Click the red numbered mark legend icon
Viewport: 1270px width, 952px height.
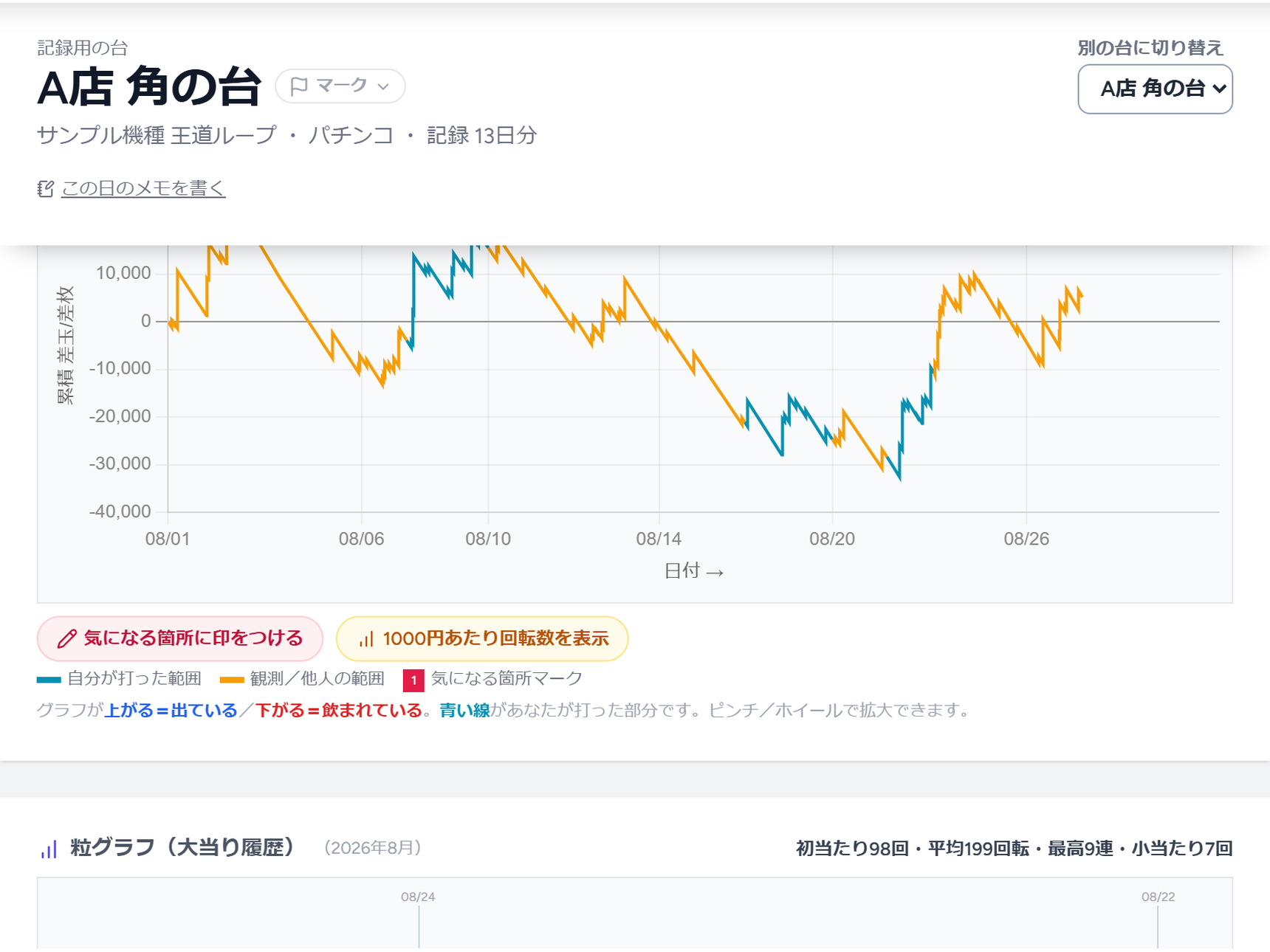tap(413, 680)
